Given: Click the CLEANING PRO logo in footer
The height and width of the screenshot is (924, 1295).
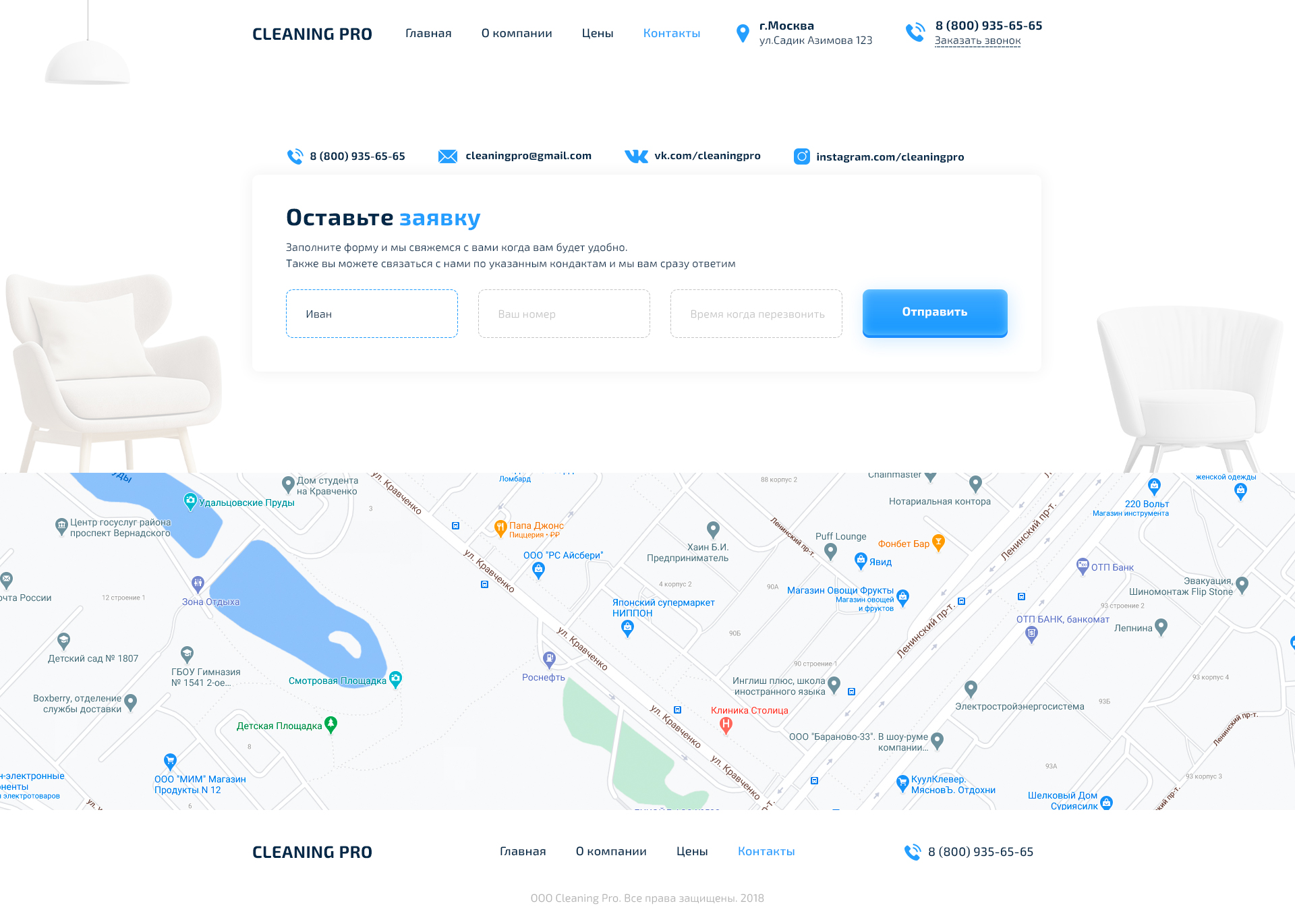Looking at the screenshot, I should tap(312, 853).
